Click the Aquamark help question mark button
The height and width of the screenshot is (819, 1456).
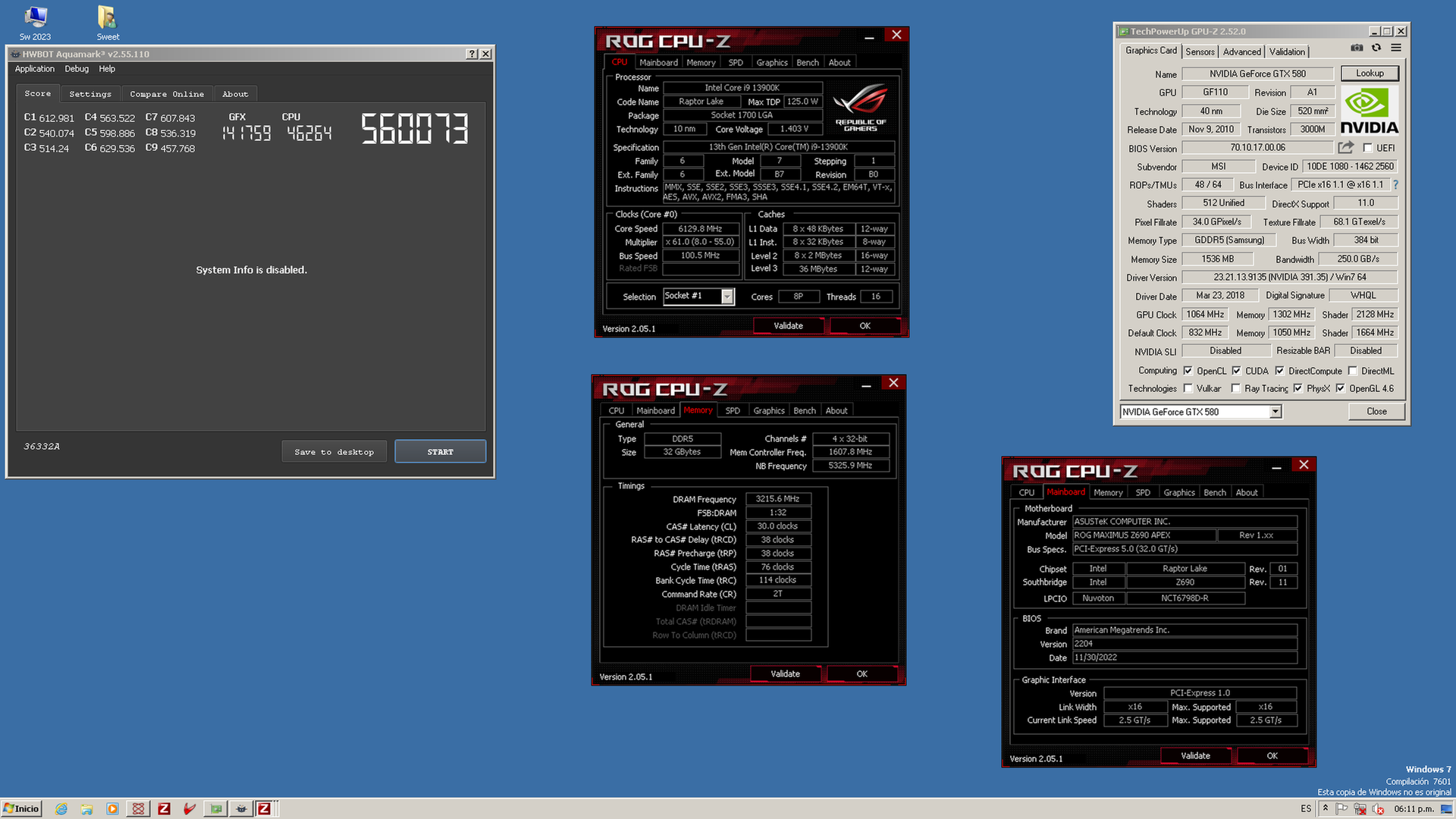[472, 54]
